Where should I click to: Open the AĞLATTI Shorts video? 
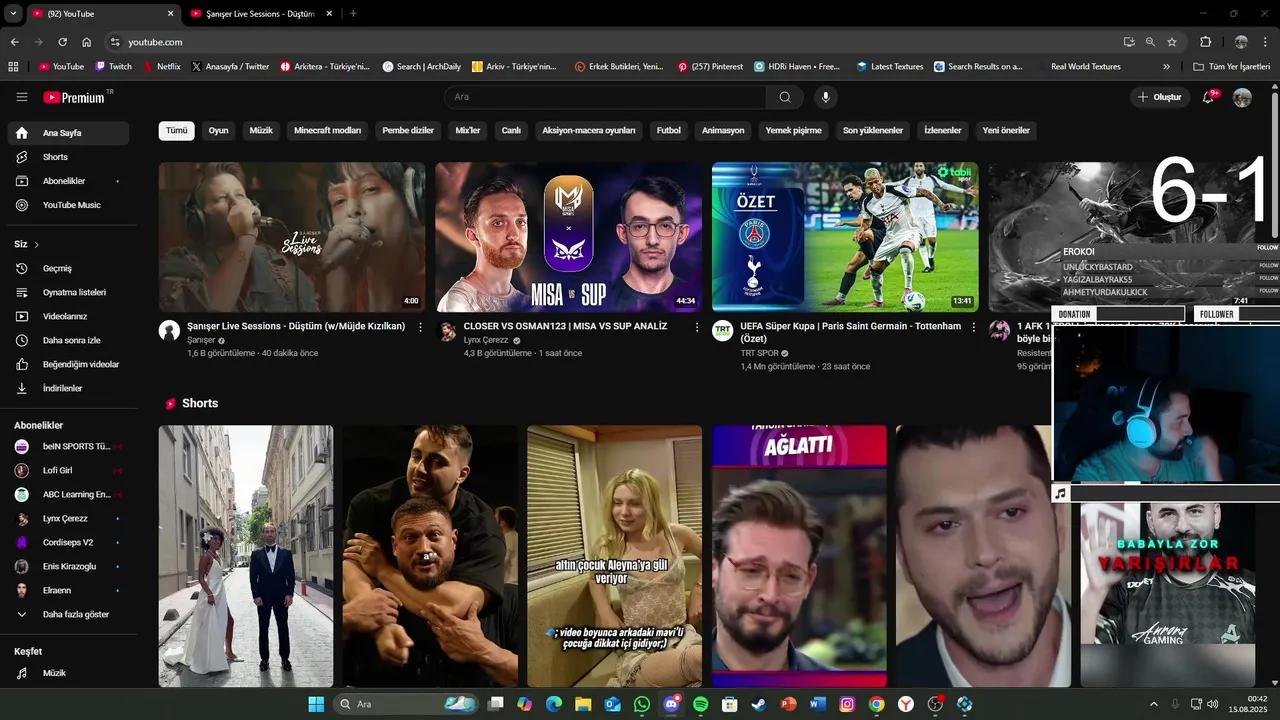pos(799,556)
